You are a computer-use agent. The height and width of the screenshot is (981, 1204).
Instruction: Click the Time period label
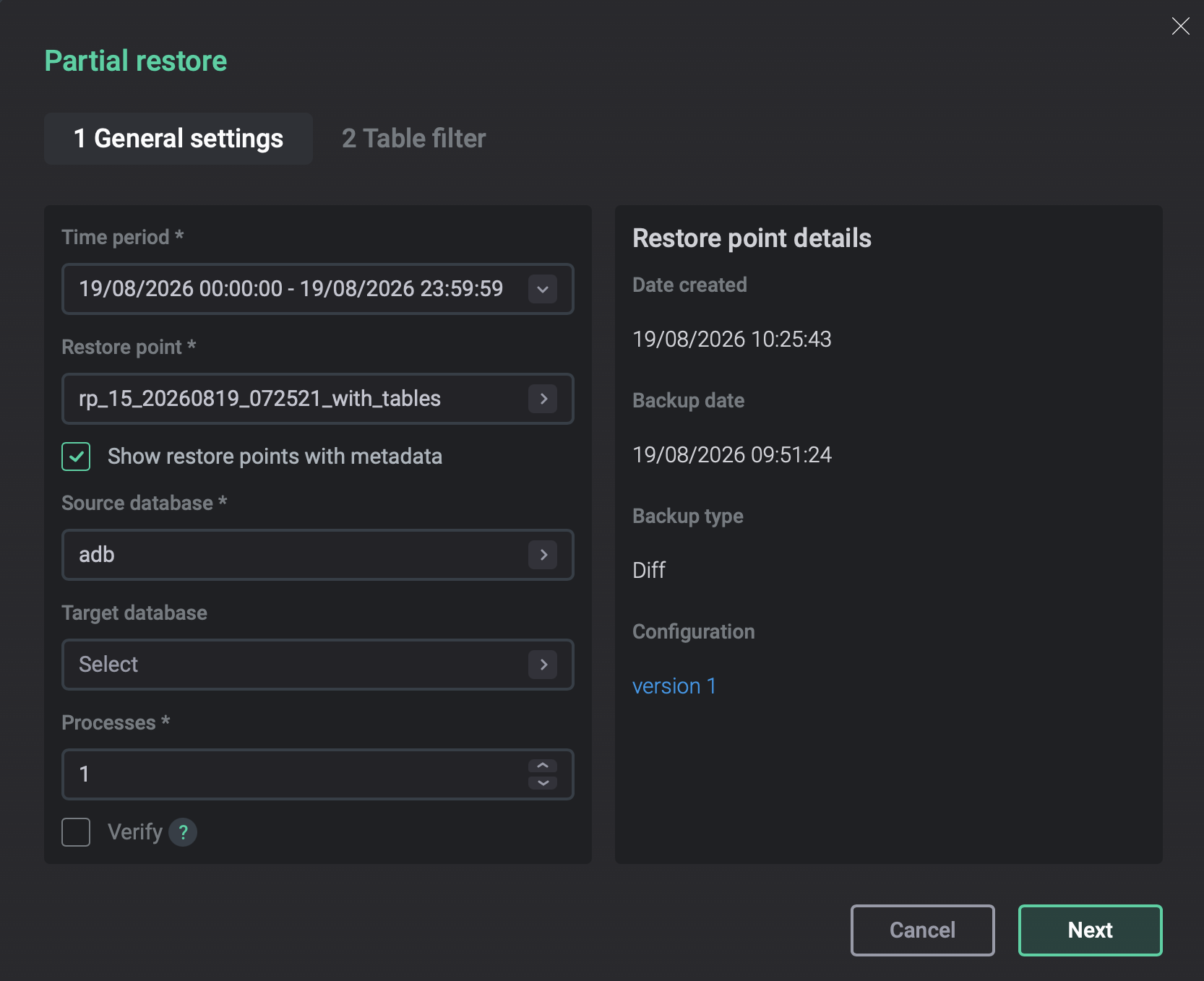(123, 237)
